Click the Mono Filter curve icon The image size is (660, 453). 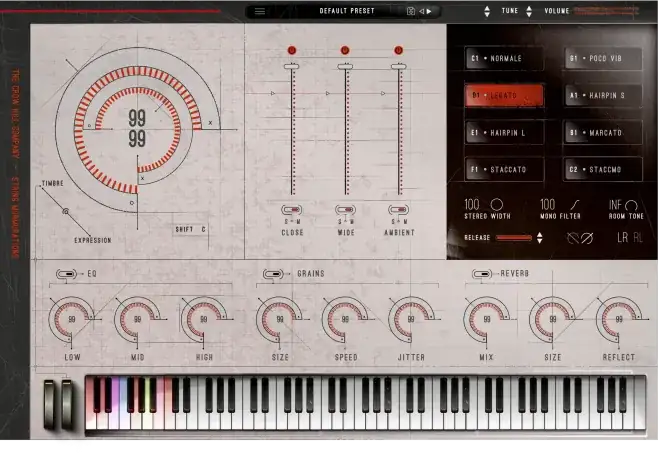pyautogui.click(x=575, y=205)
